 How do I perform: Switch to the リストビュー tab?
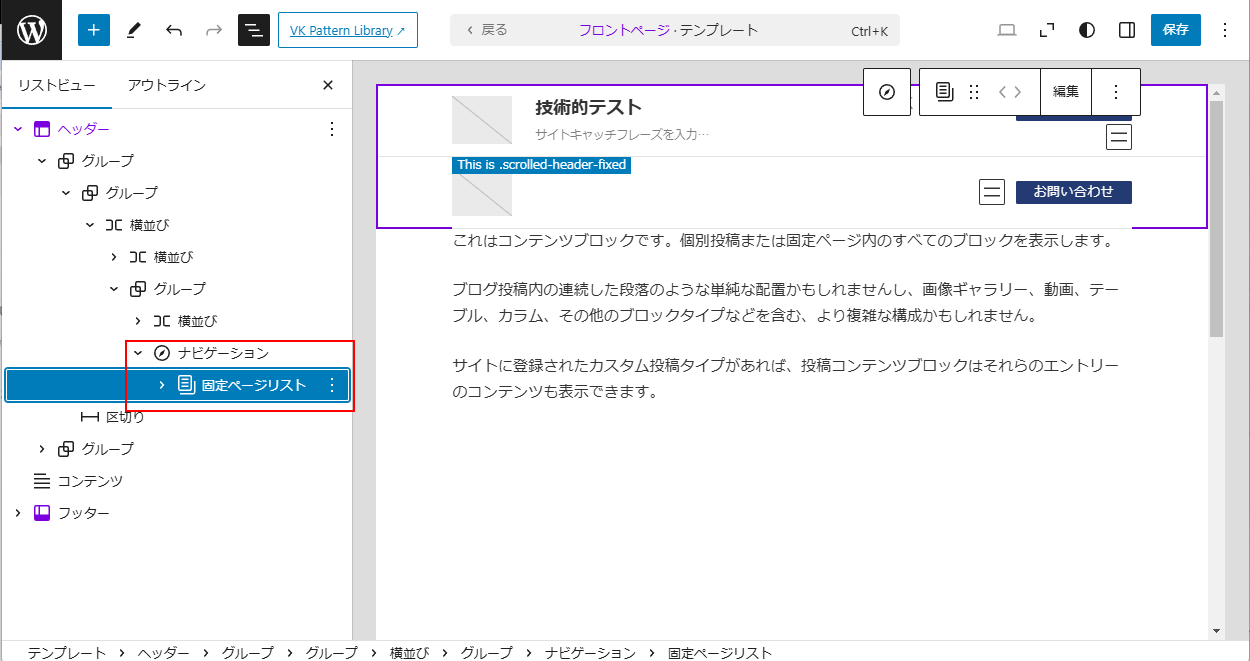(56, 85)
